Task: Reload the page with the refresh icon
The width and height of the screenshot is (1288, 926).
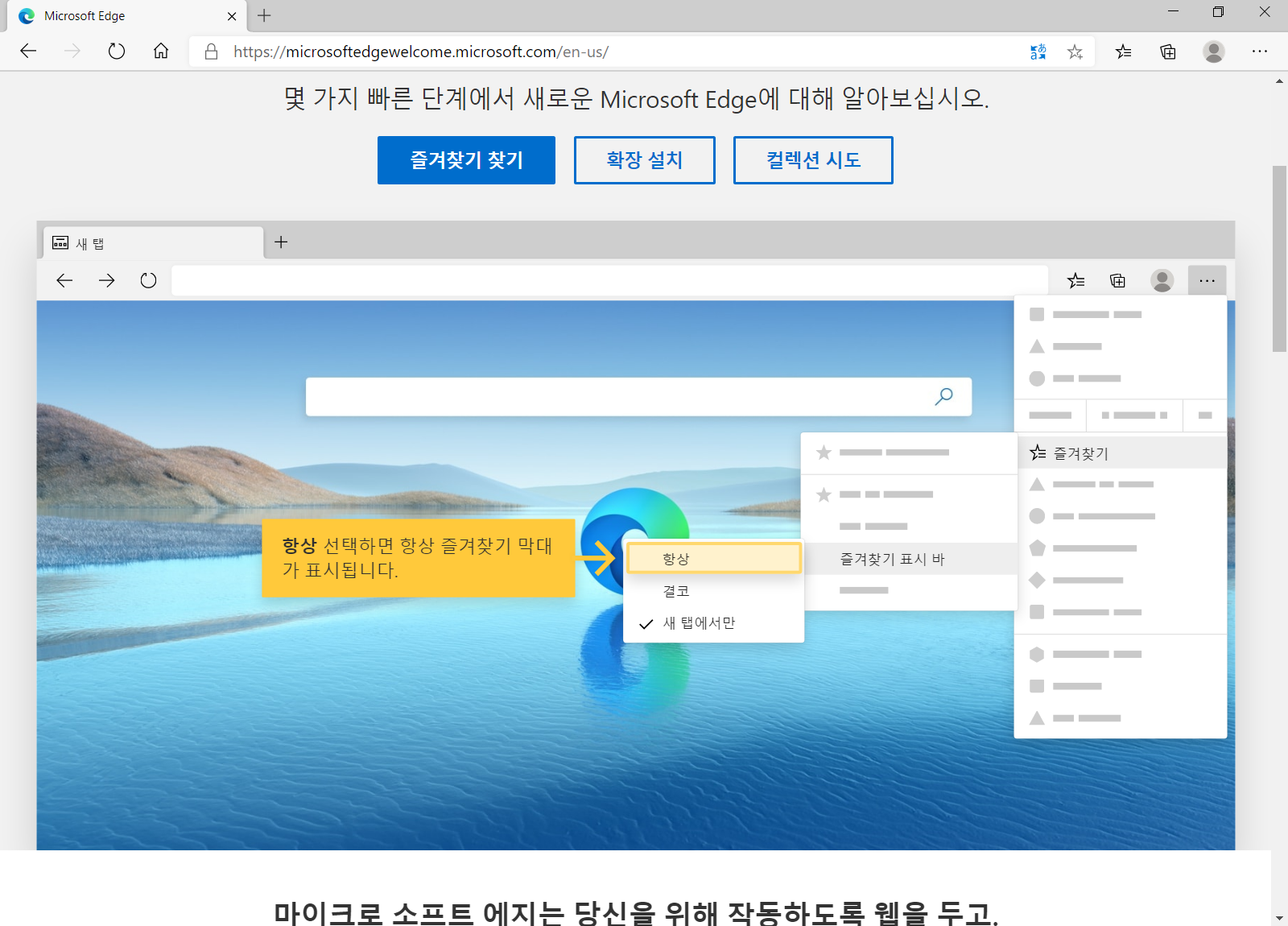Action: 117,52
